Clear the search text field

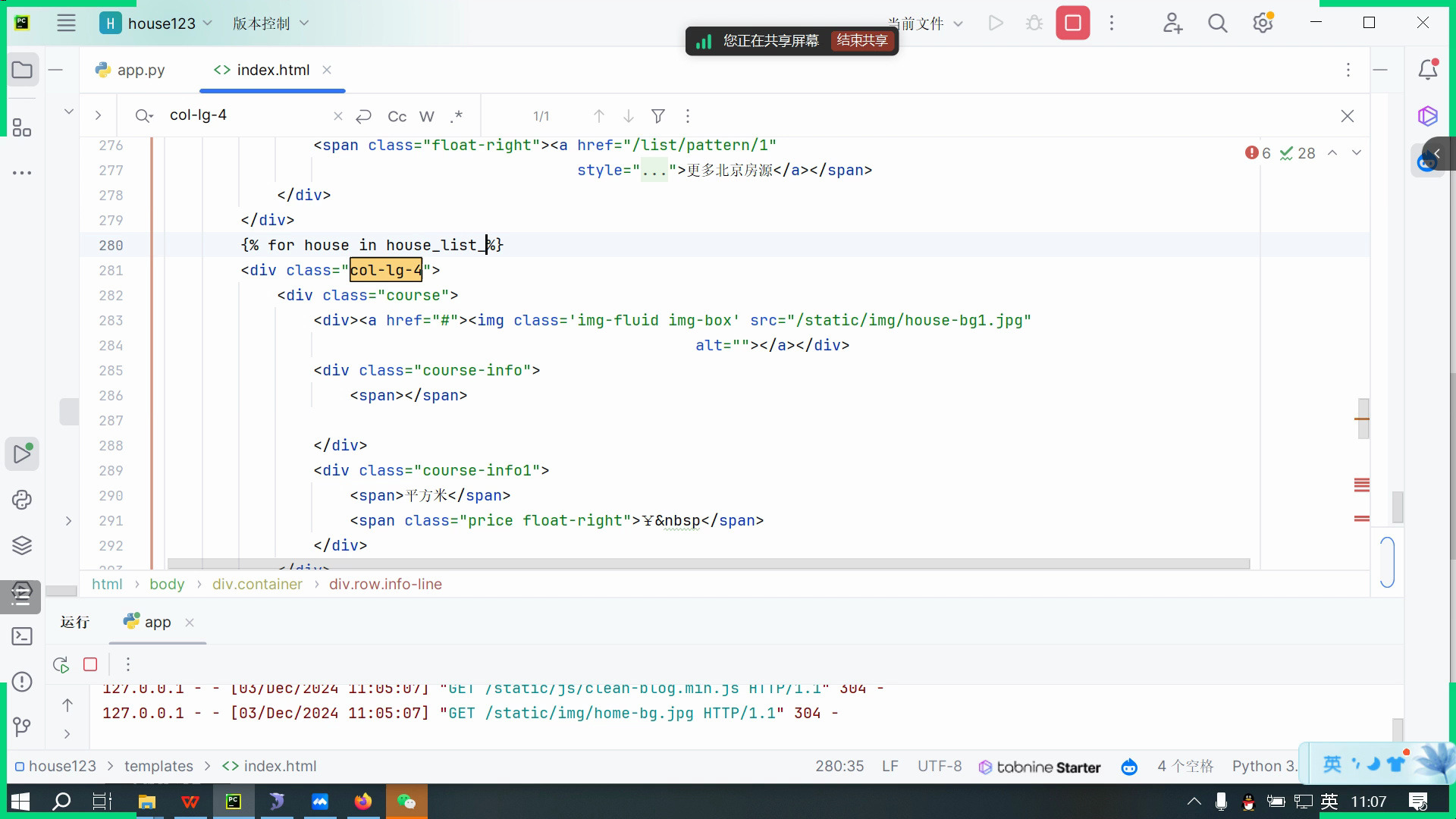click(338, 116)
